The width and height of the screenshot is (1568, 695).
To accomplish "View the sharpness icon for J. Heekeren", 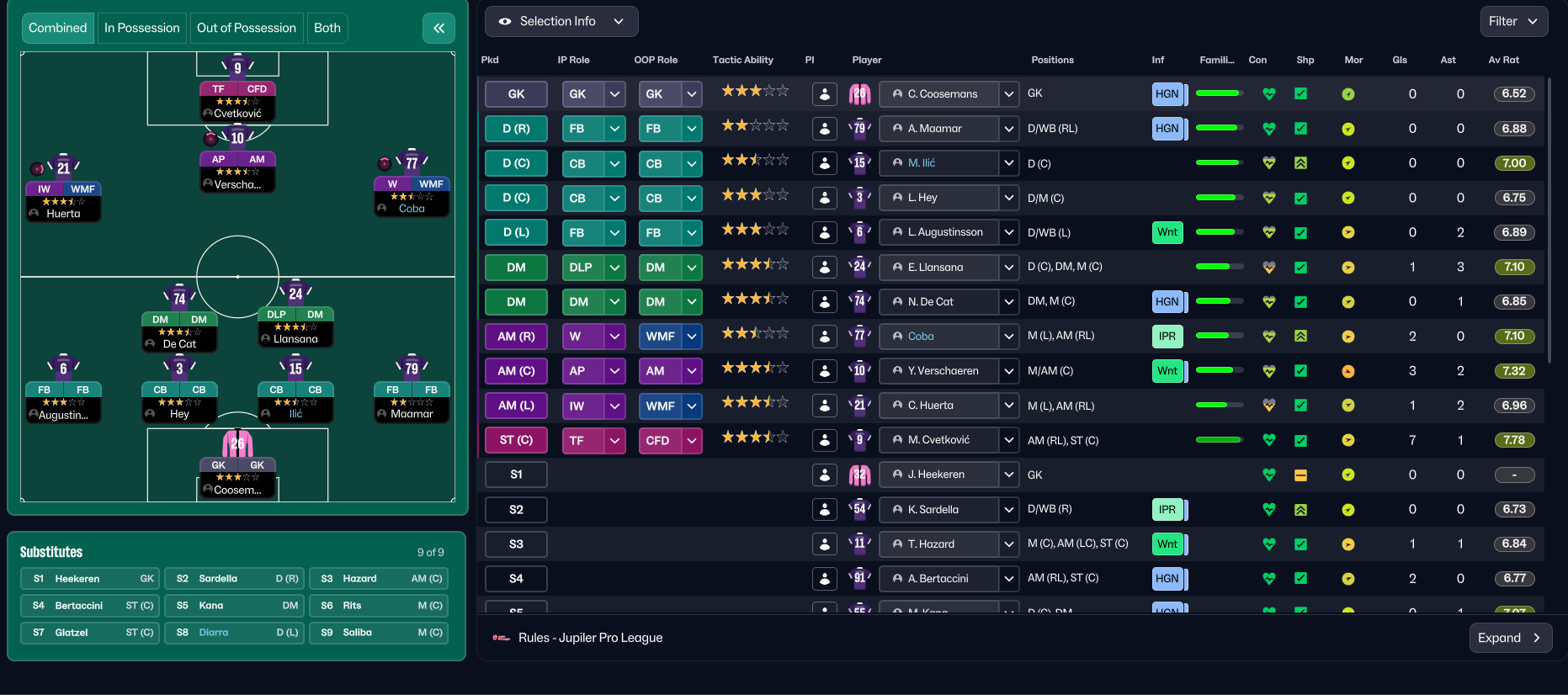I will click(x=1300, y=475).
